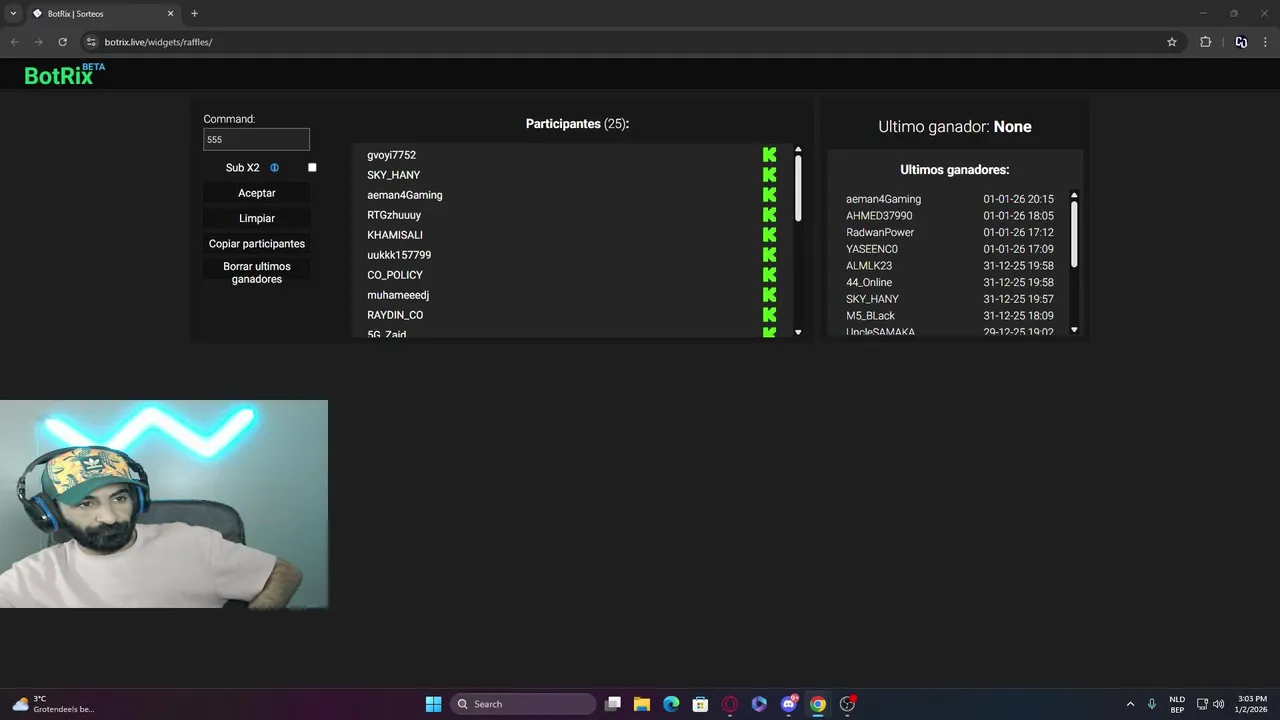Click the Kick icon next to gvoyi7752

pyautogui.click(x=769, y=155)
